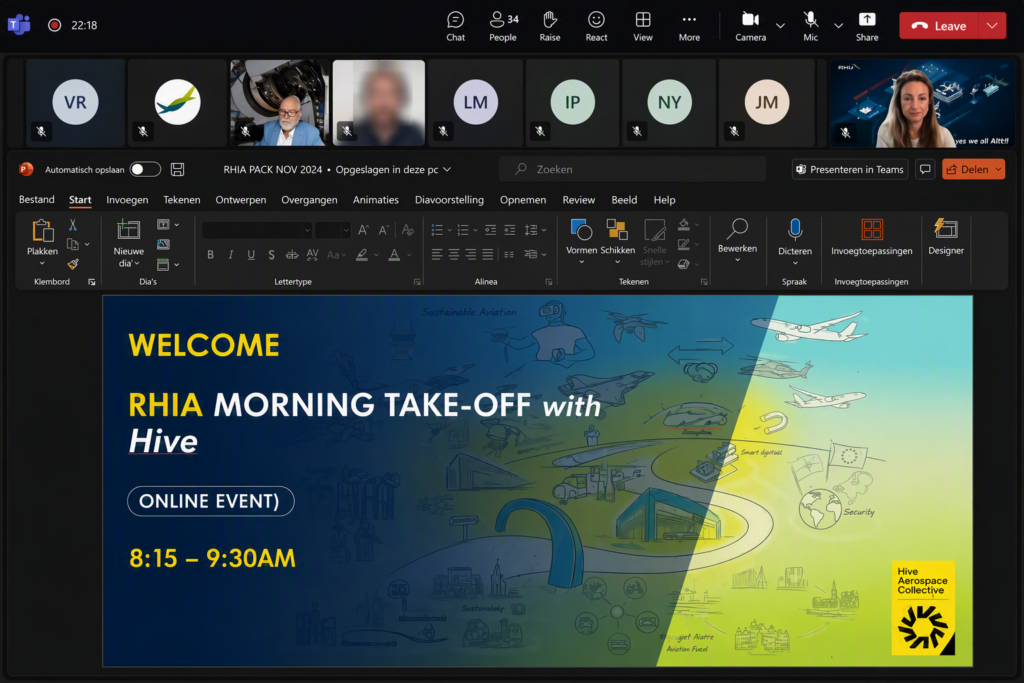Toggle strikethrough formatting
Image resolution: width=1024 pixels, height=683 pixels.
point(292,255)
